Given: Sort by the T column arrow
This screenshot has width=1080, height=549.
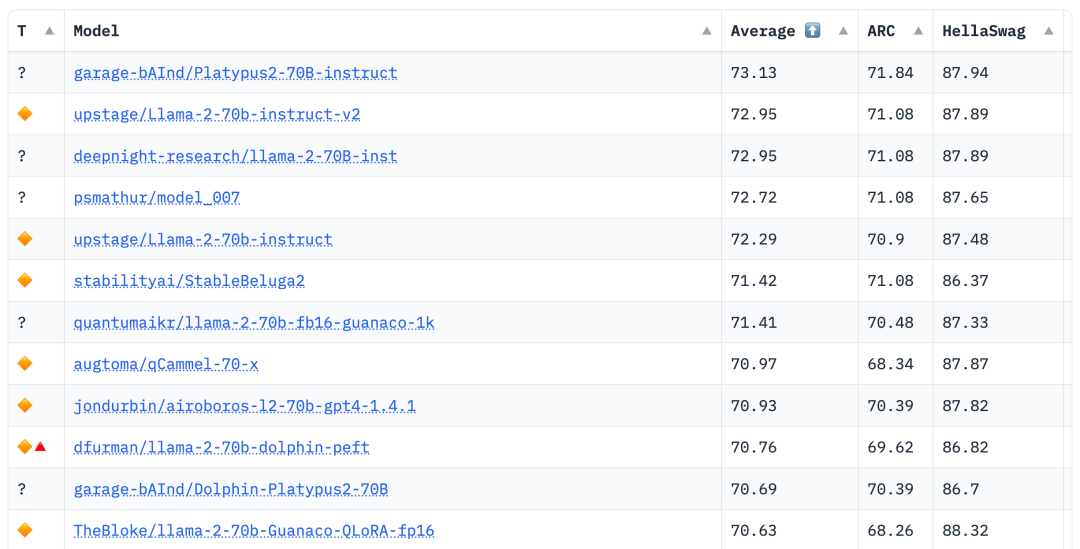Looking at the screenshot, I should coord(49,31).
